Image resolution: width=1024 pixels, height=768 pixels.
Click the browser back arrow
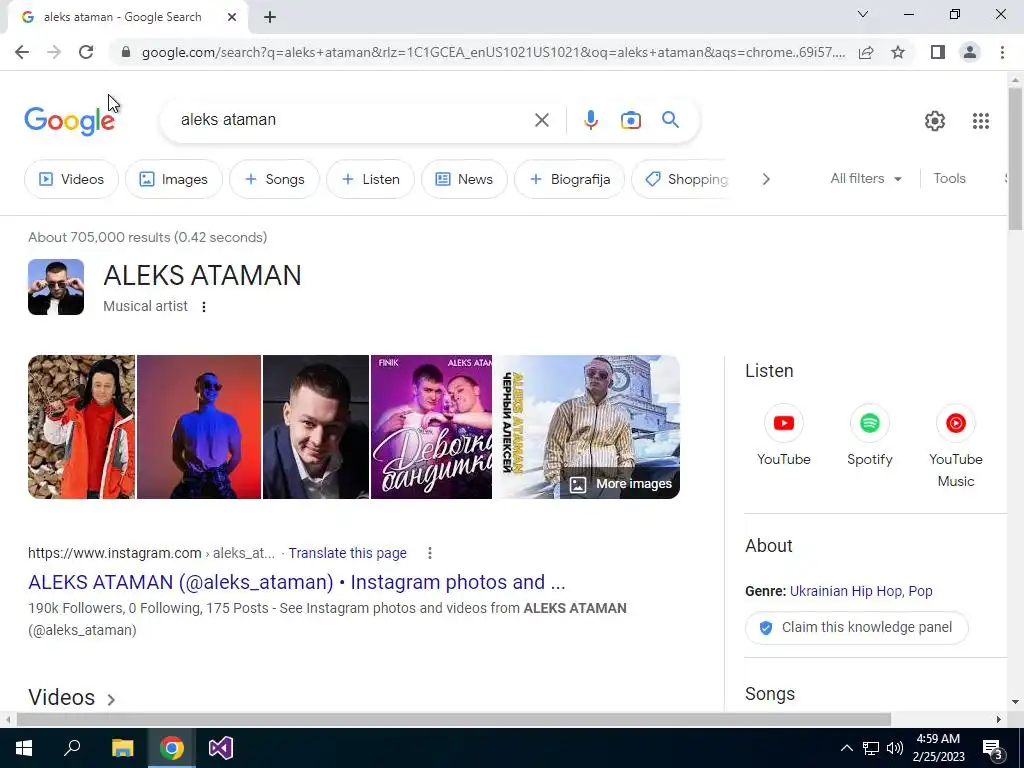pos(22,52)
